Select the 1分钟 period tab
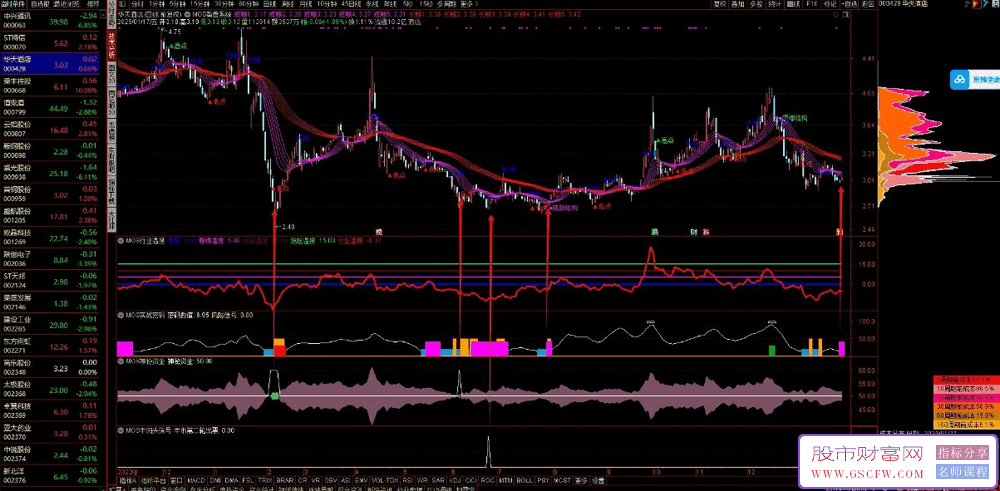 [x=157, y=4]
